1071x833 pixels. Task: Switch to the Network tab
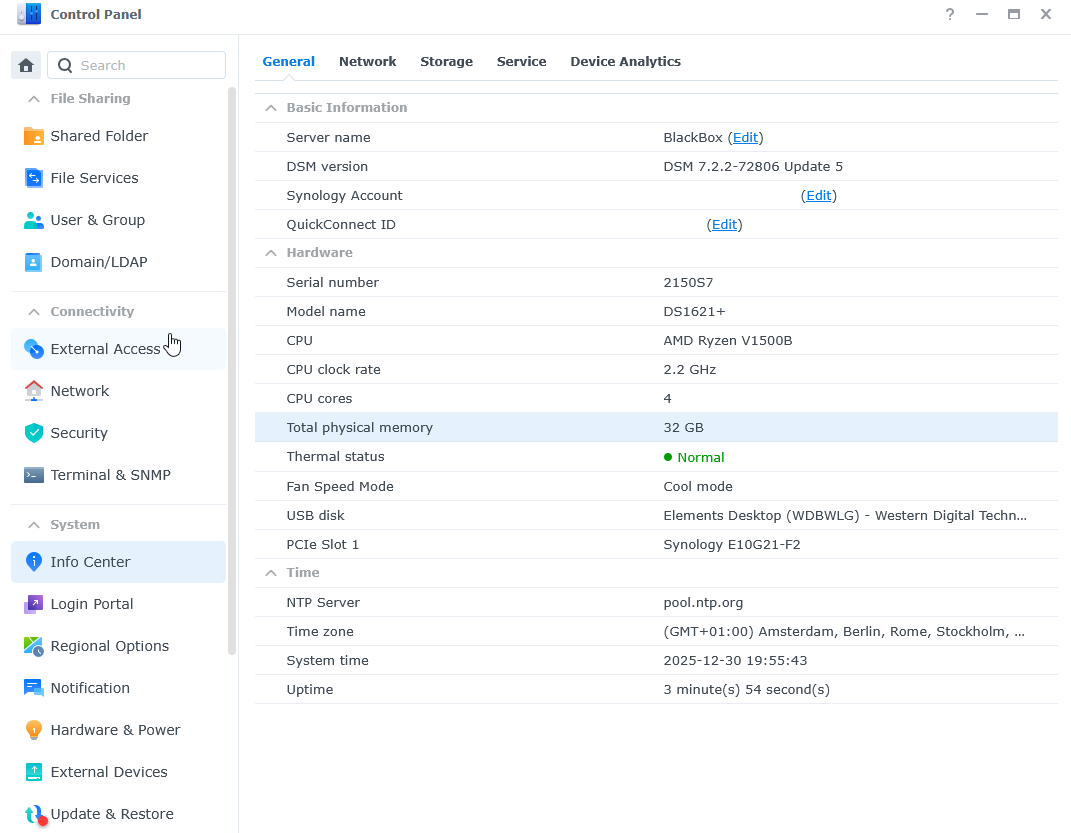pos(367,61)
